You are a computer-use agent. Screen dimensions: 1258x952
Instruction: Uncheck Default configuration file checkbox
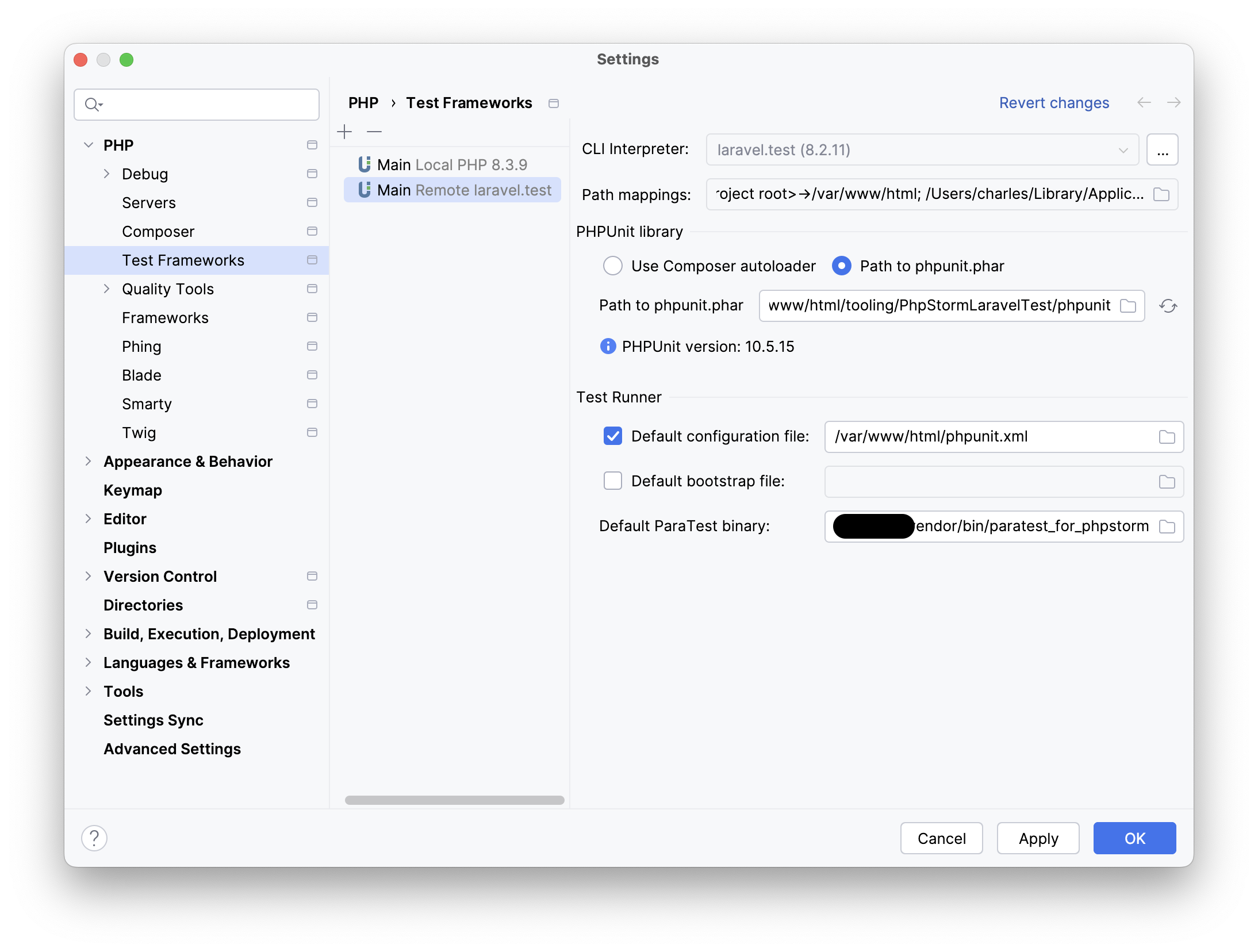(613, 436)
